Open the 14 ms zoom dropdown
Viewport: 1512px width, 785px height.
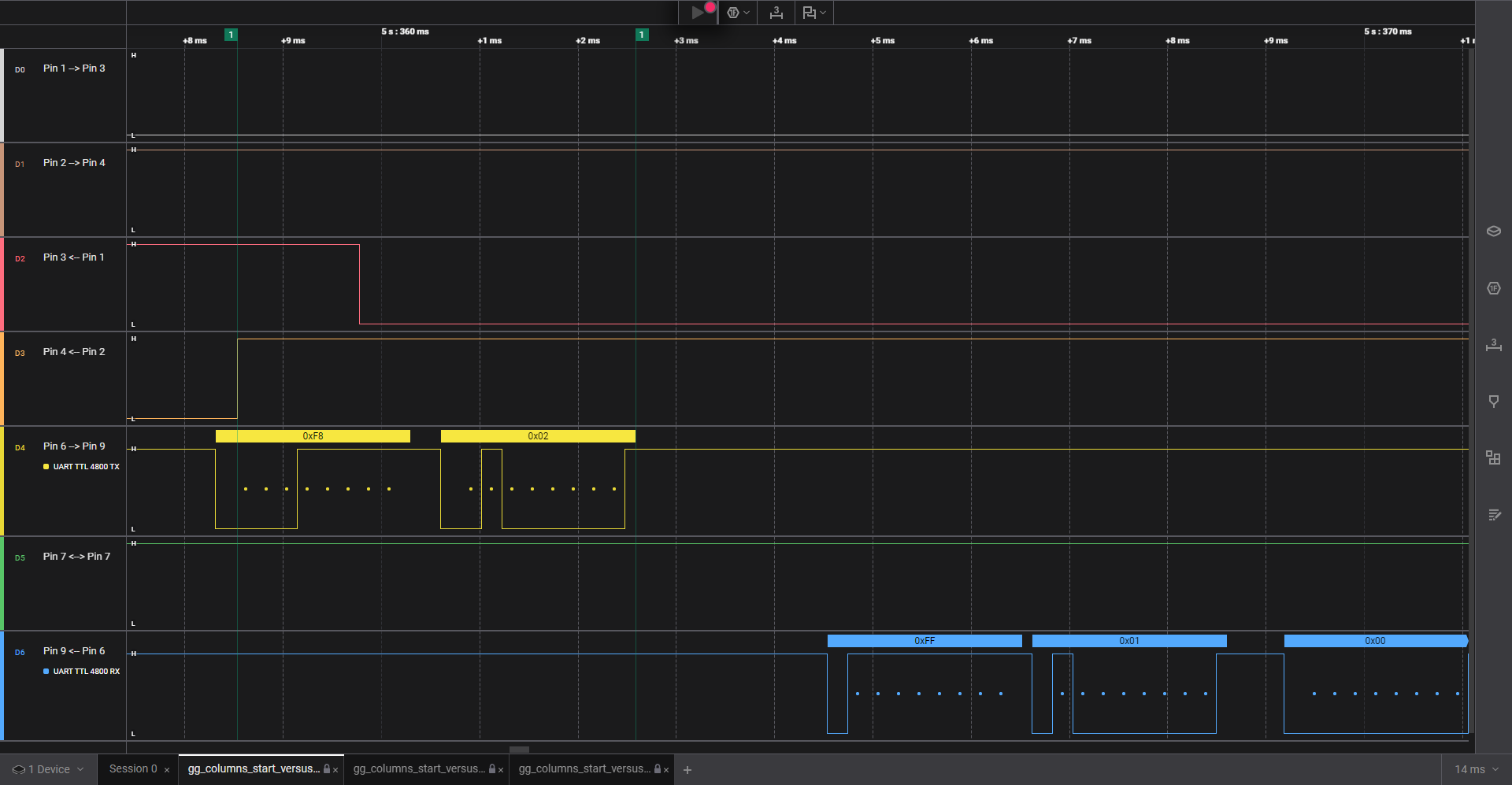(x=1476, y=769)
